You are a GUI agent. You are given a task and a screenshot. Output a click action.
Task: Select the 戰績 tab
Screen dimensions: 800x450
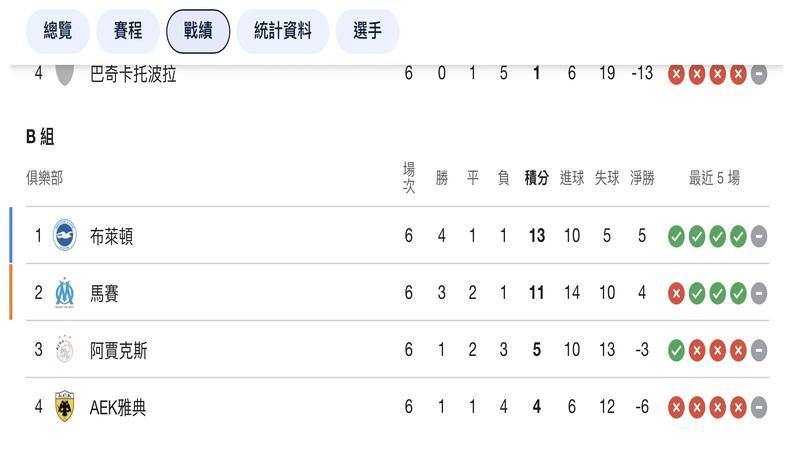coord(198,31)
